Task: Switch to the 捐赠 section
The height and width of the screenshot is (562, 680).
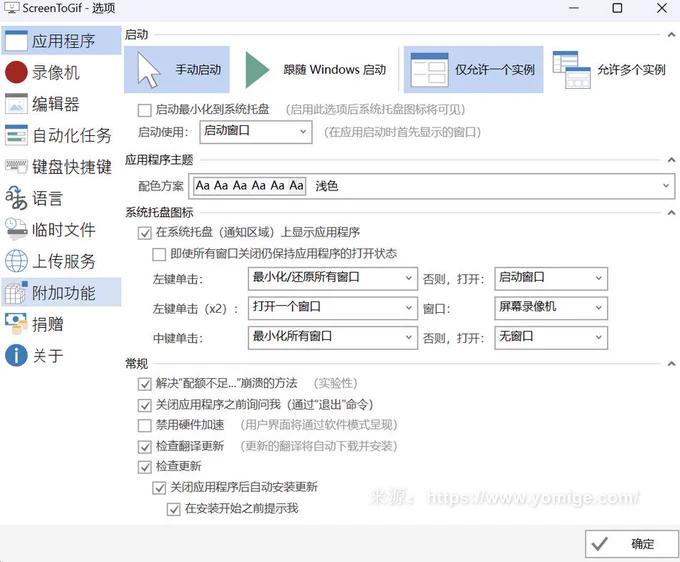Action: pyautogui.click(x=46, y=324)
